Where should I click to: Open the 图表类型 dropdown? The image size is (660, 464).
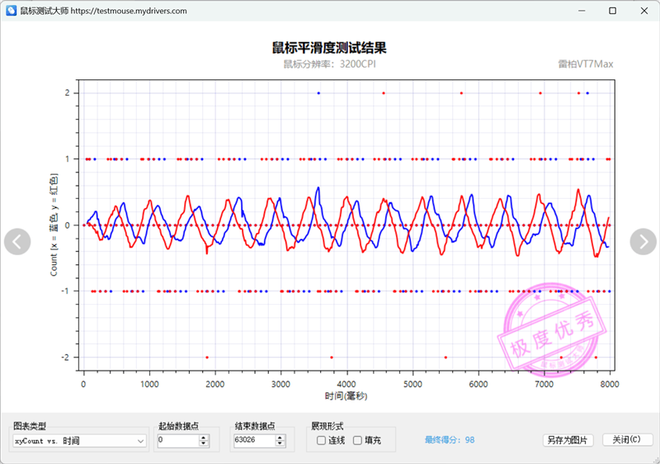pyautogui.click(x=80, y=440)
